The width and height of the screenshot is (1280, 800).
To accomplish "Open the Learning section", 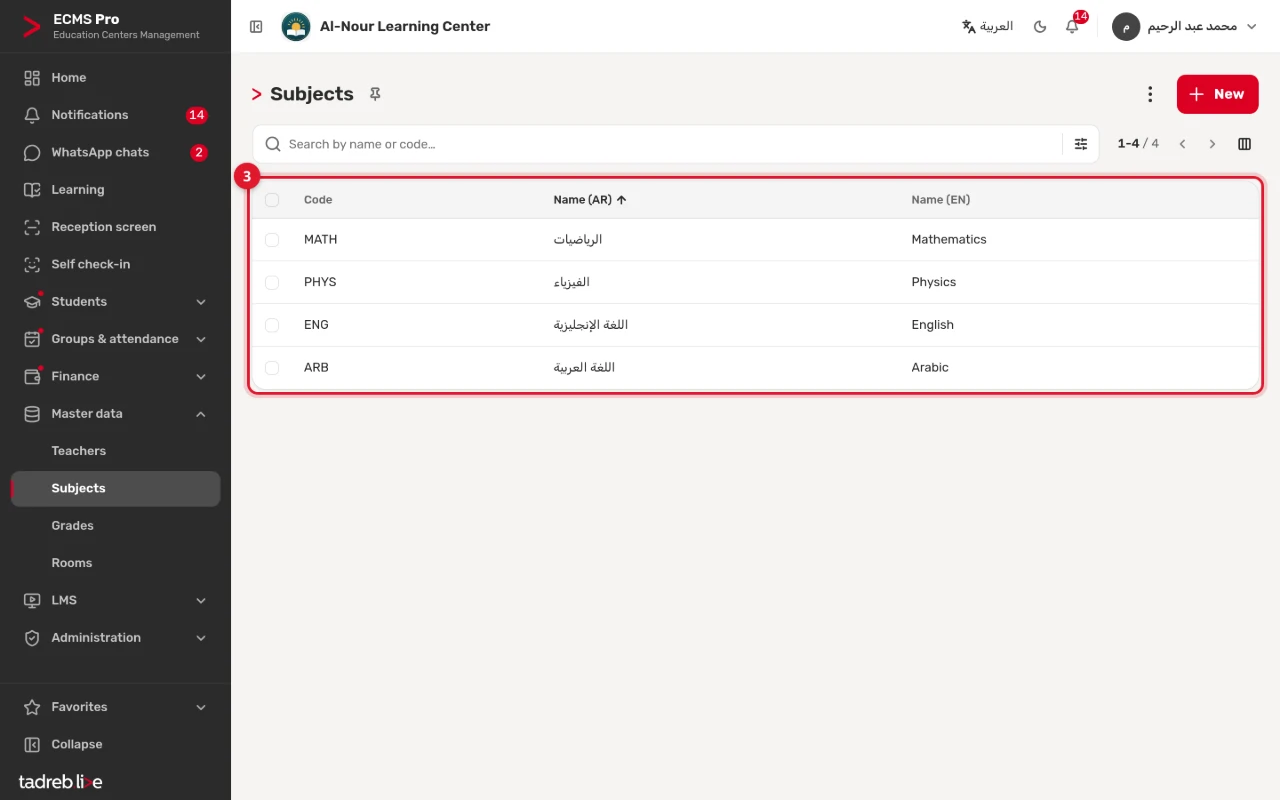I will point(115,190).
